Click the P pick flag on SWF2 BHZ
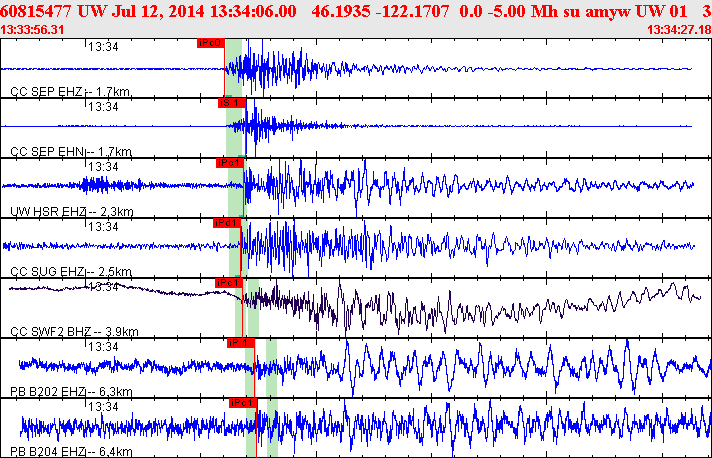 tap(229, 282)
